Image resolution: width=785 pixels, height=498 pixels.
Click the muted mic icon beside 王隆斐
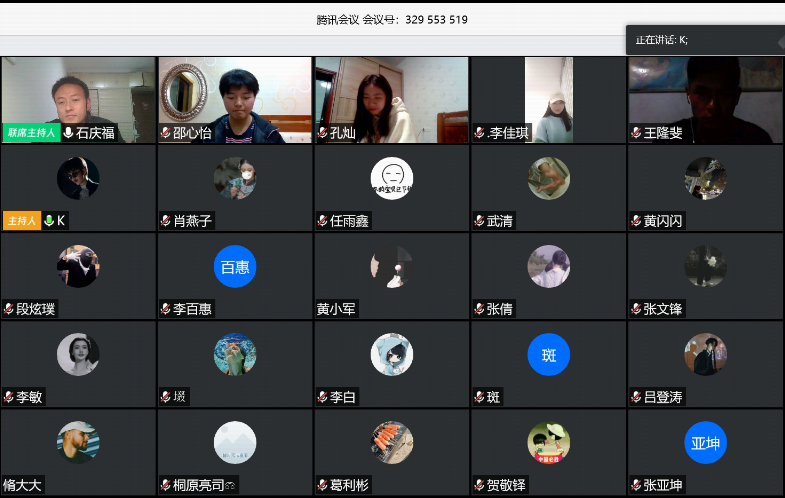click(636, 133)
